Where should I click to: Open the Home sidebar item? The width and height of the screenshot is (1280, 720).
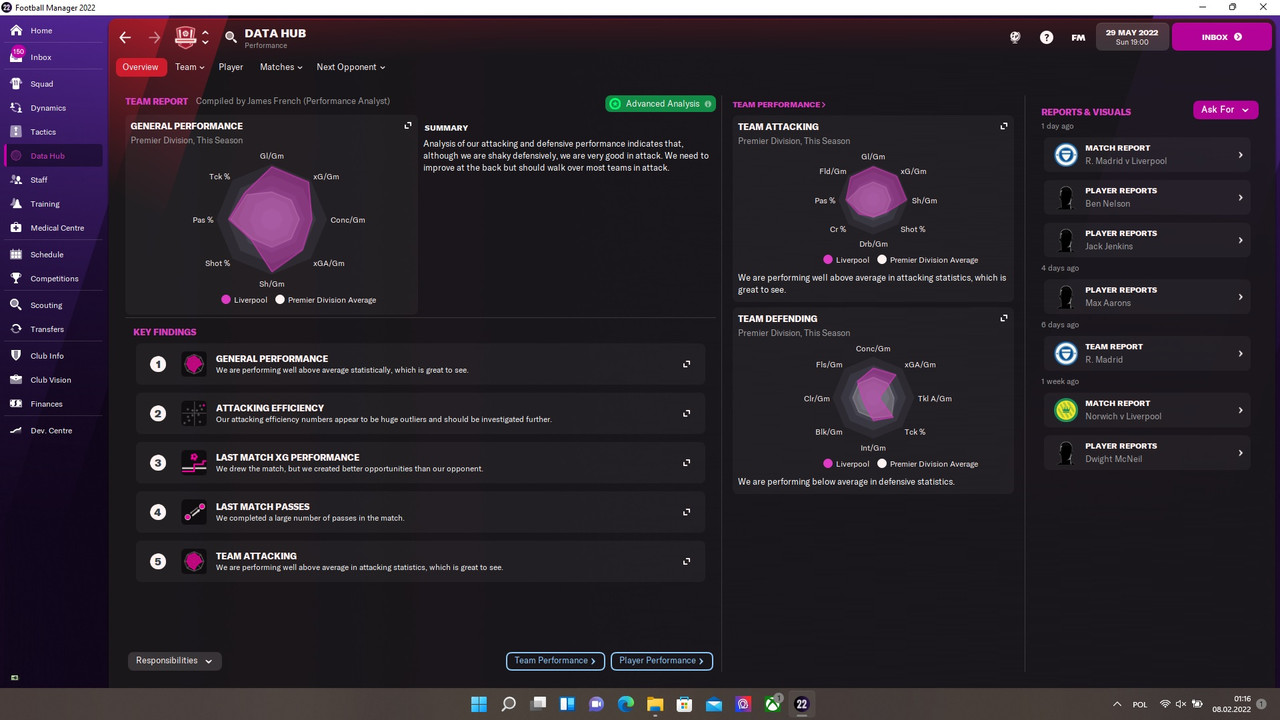54,31
